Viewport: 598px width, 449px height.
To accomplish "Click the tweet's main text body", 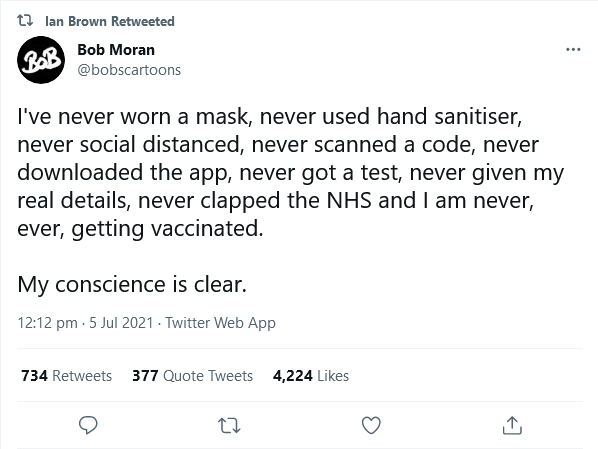I will 290,172.
